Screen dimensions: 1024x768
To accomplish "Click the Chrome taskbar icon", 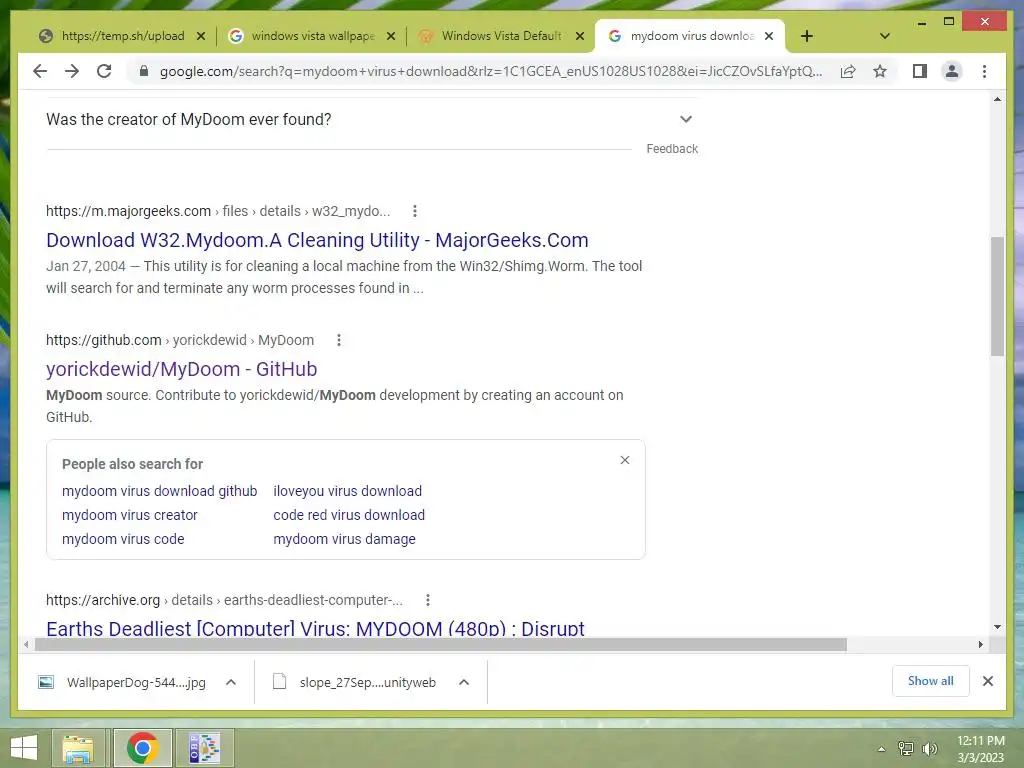I will point(142,748).
